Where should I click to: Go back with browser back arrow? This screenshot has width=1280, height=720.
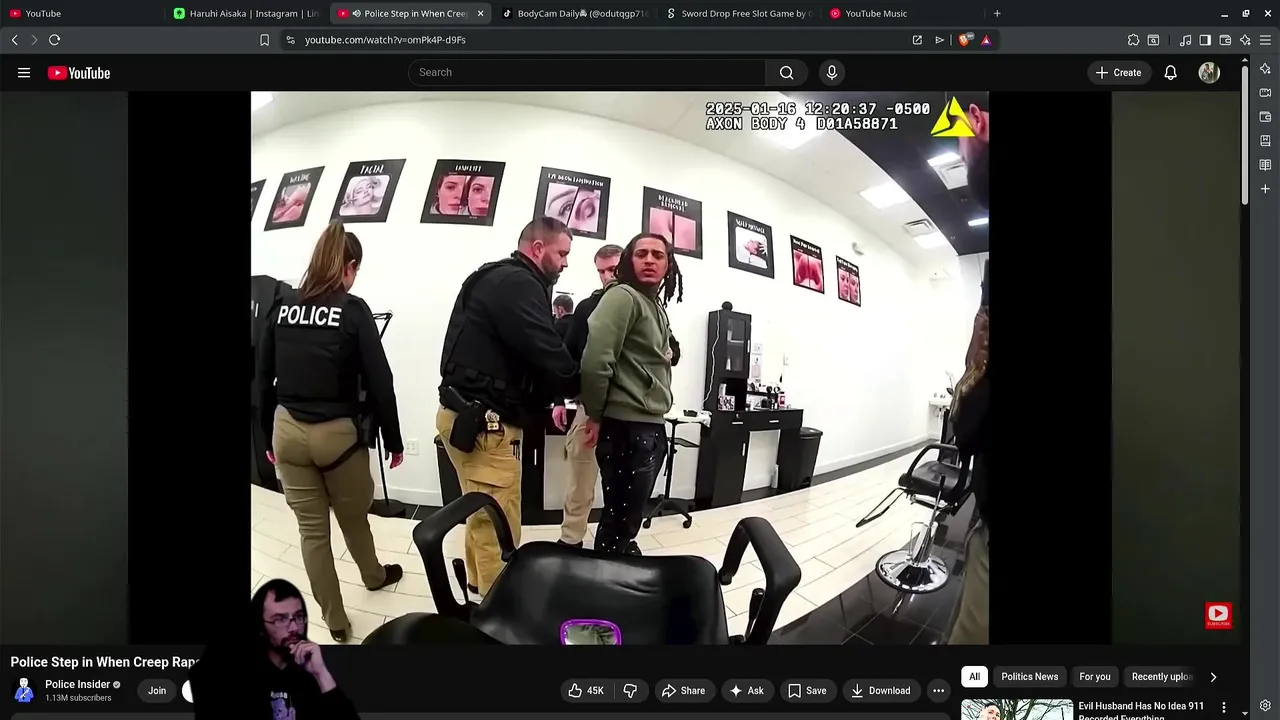14,40
